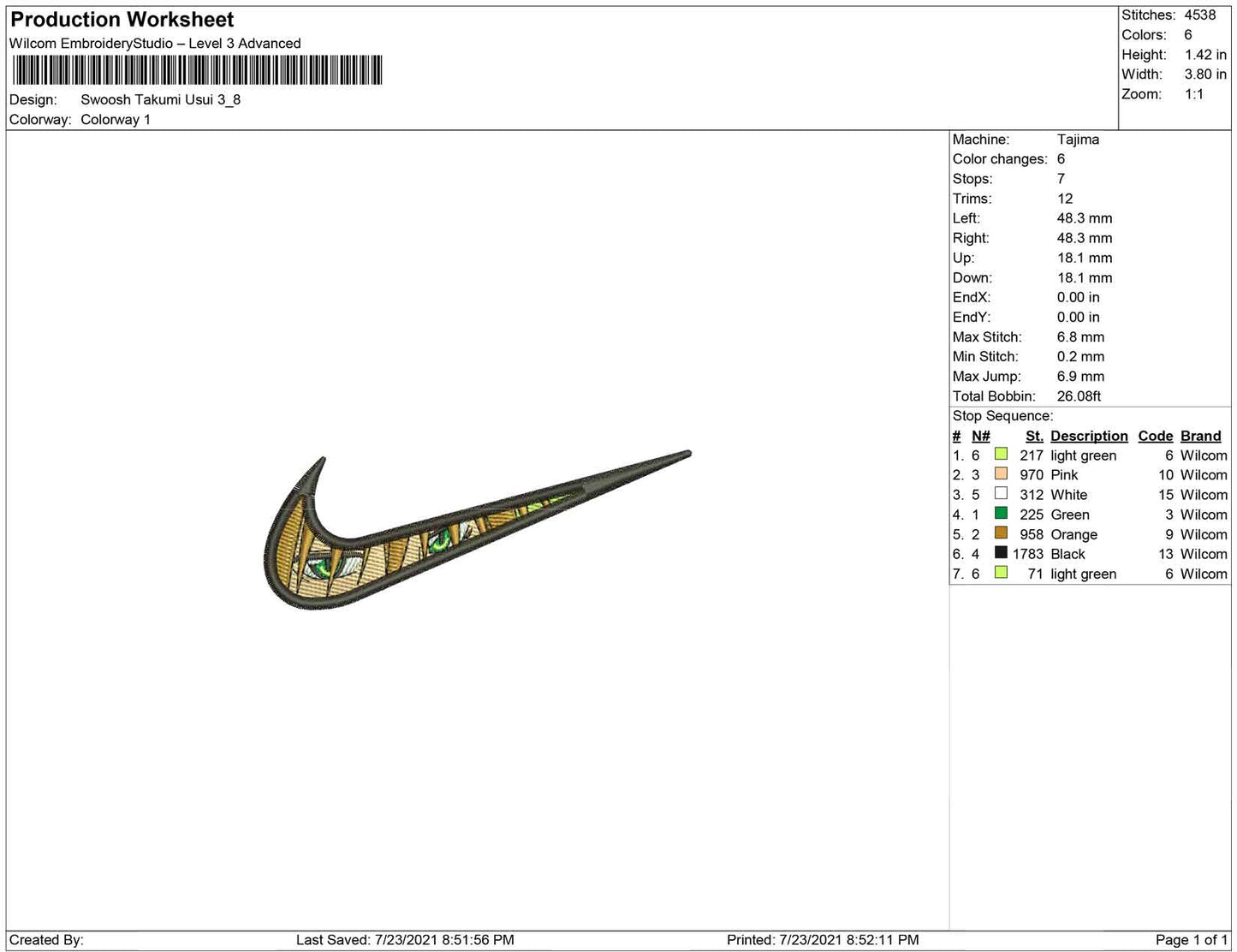Select the Green swatch in stop 4

1001,514
